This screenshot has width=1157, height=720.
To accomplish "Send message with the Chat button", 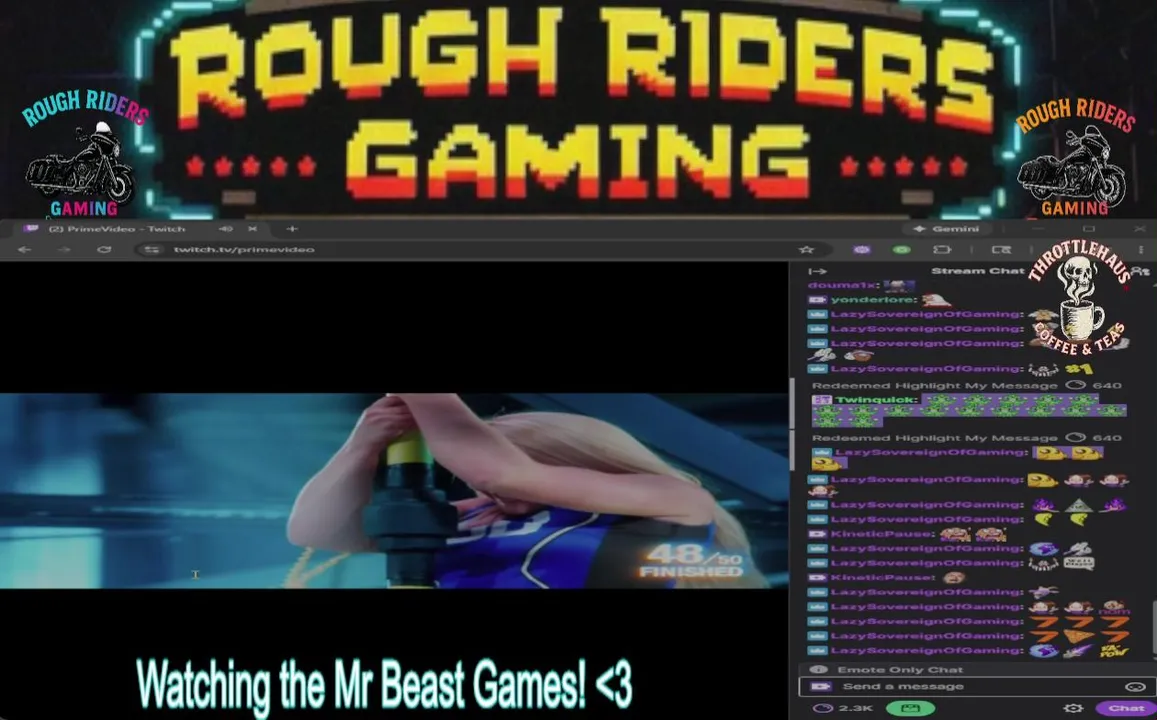I will click(1126, 708).
